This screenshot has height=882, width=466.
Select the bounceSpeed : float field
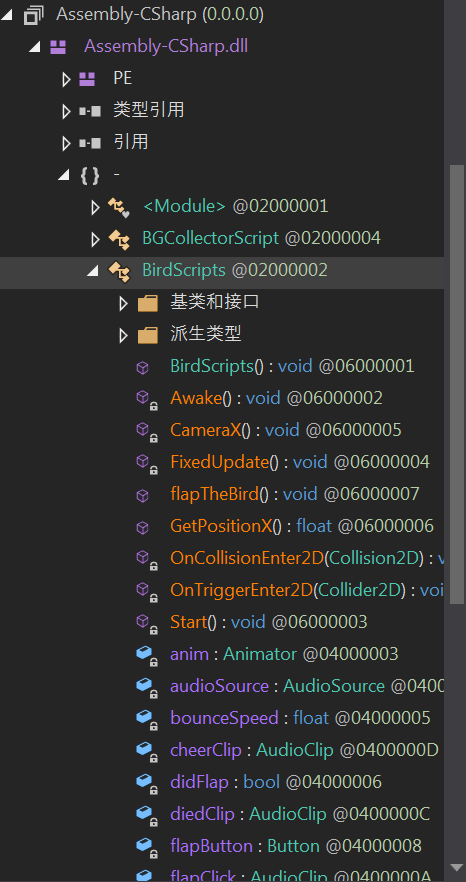pos(300,719)
